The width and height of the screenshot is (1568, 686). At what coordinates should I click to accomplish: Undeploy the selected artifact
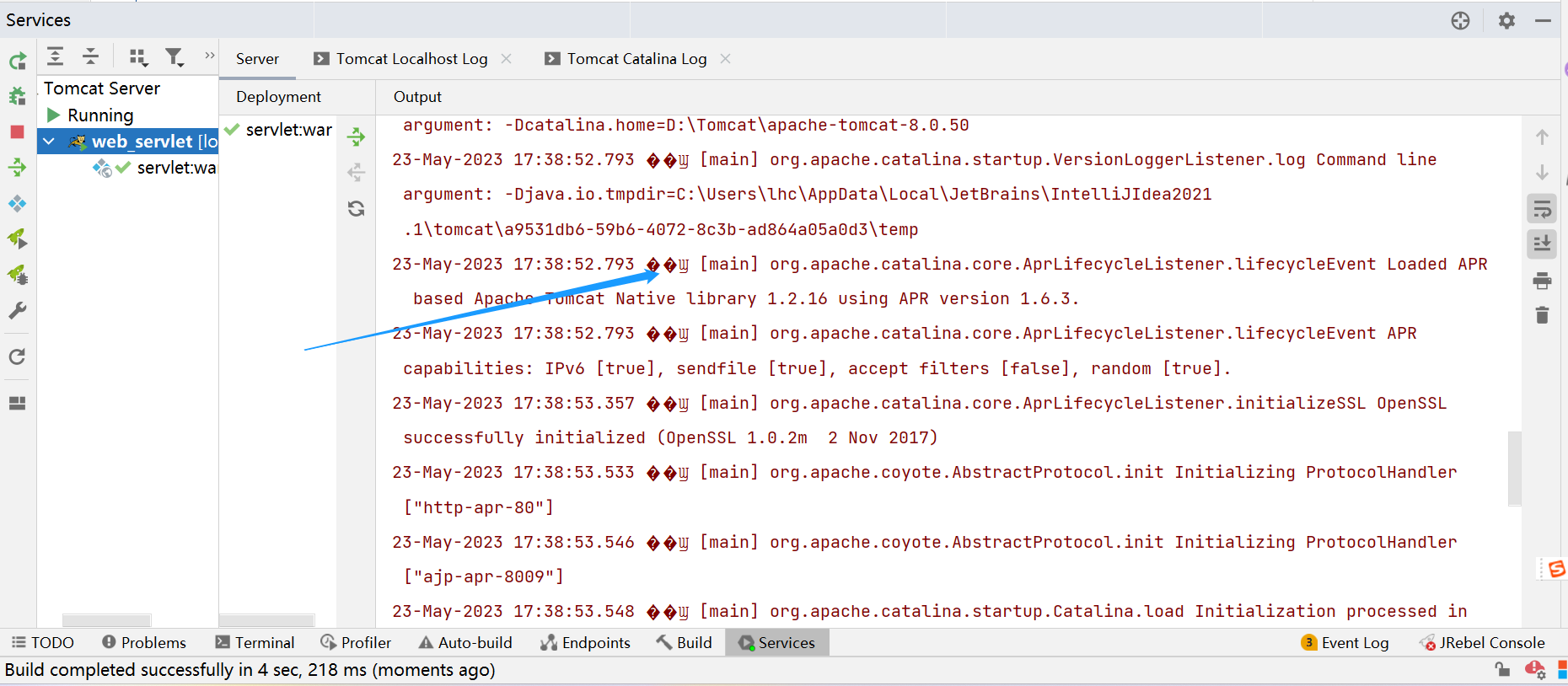357,173
